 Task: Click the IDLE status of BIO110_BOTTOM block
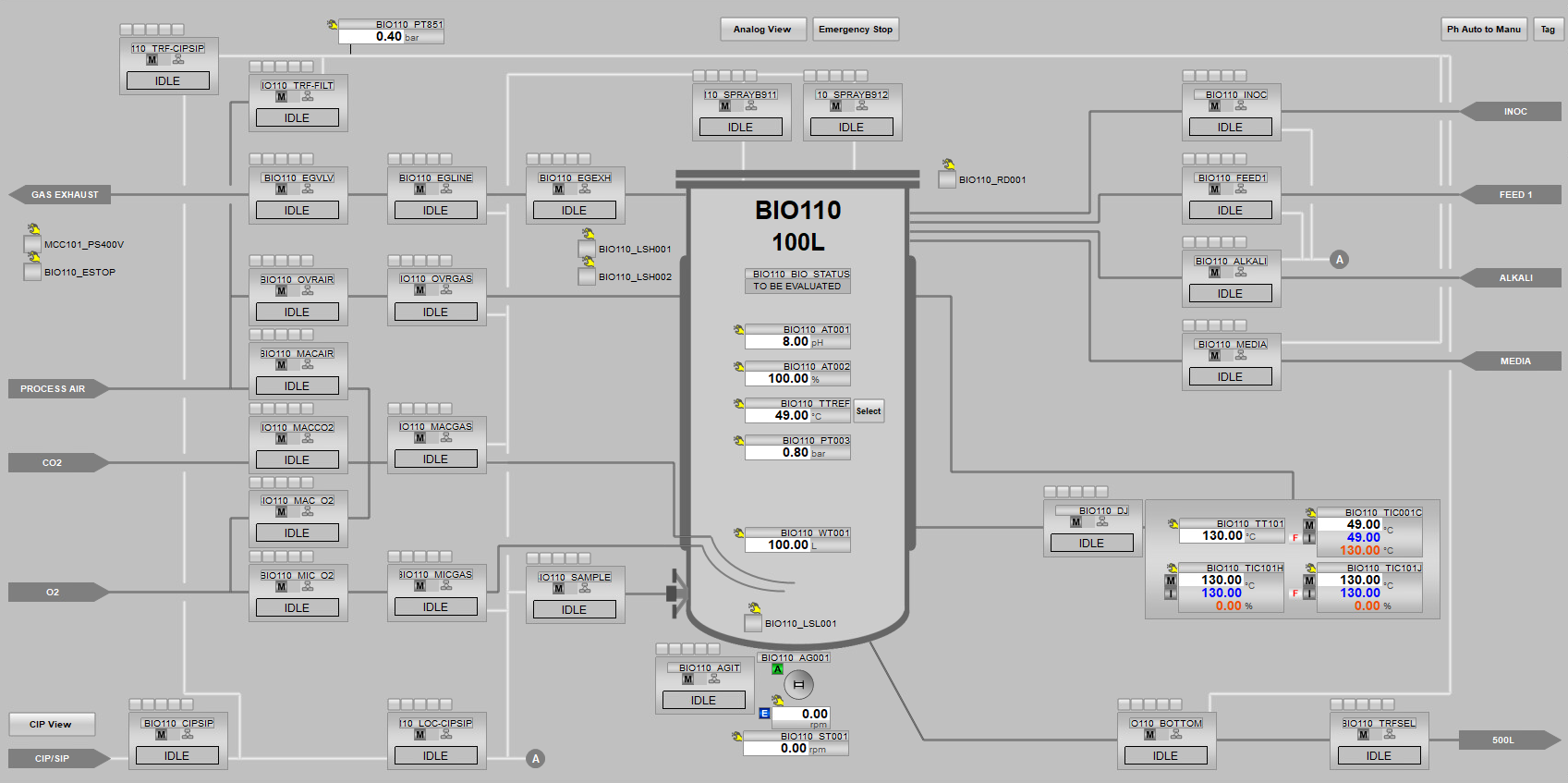pos(1166,756)
